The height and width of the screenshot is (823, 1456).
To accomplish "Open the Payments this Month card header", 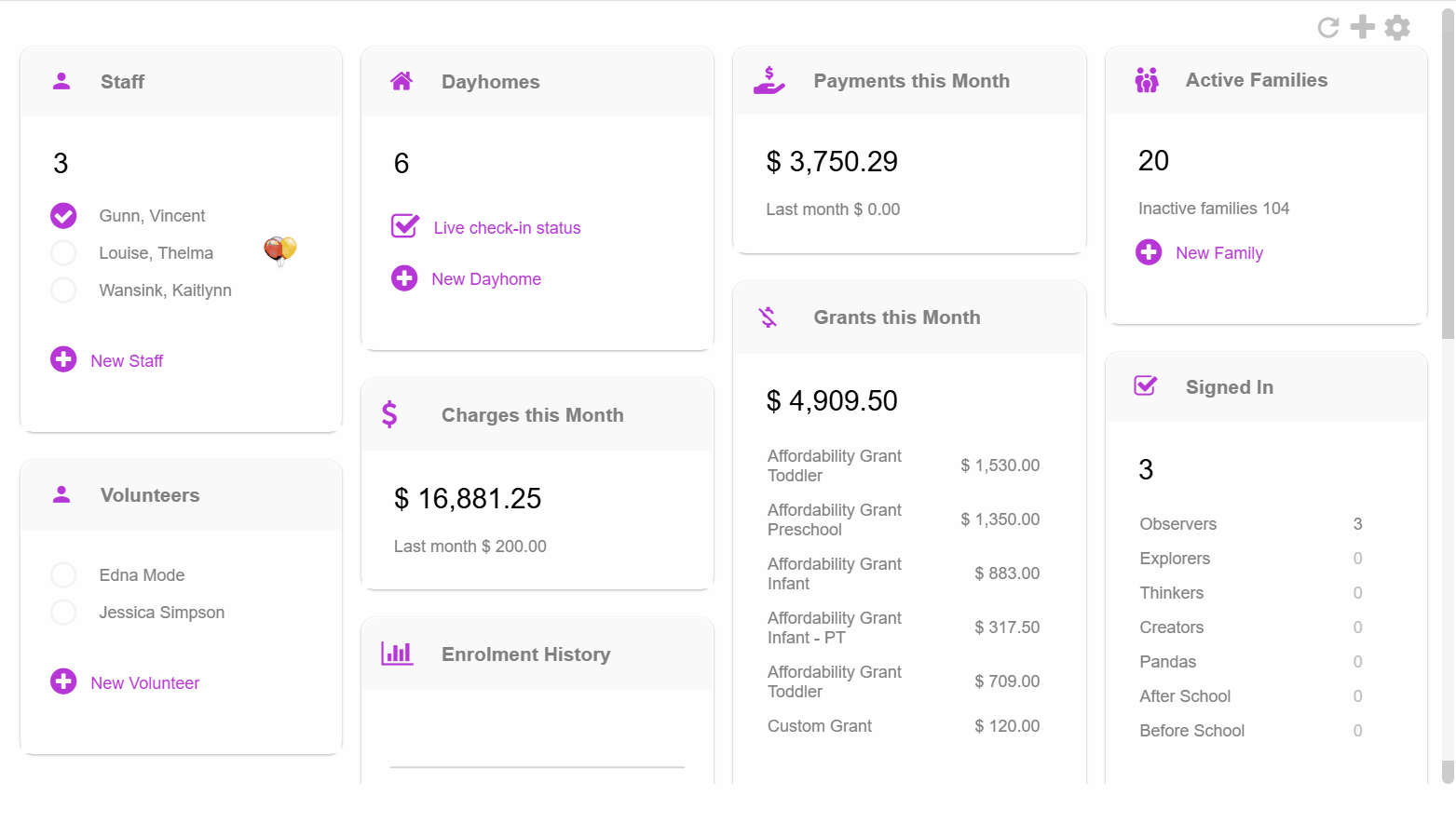I will coord(910,81).
